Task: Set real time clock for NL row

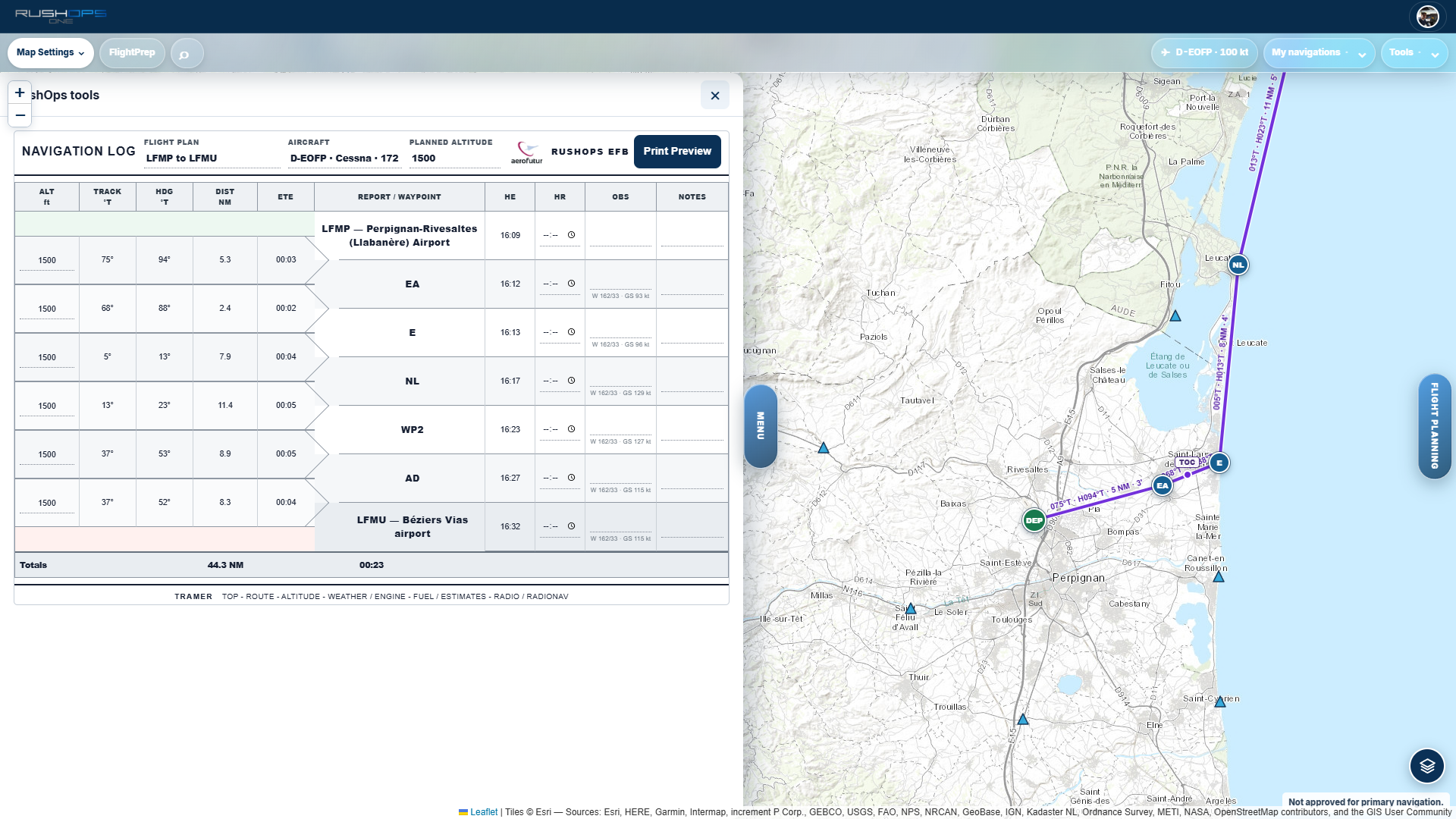Action: click(x=571, y=381)
